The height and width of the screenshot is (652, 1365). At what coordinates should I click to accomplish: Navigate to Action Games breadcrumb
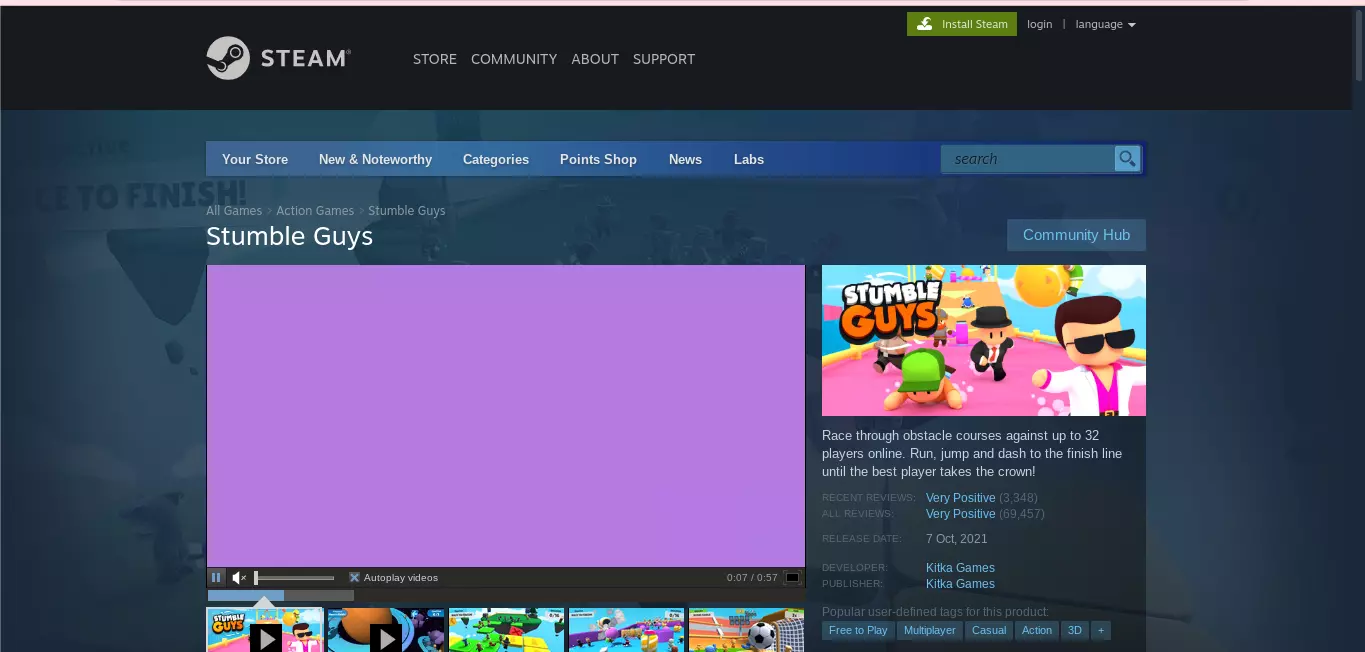click(x=315, y=211)
